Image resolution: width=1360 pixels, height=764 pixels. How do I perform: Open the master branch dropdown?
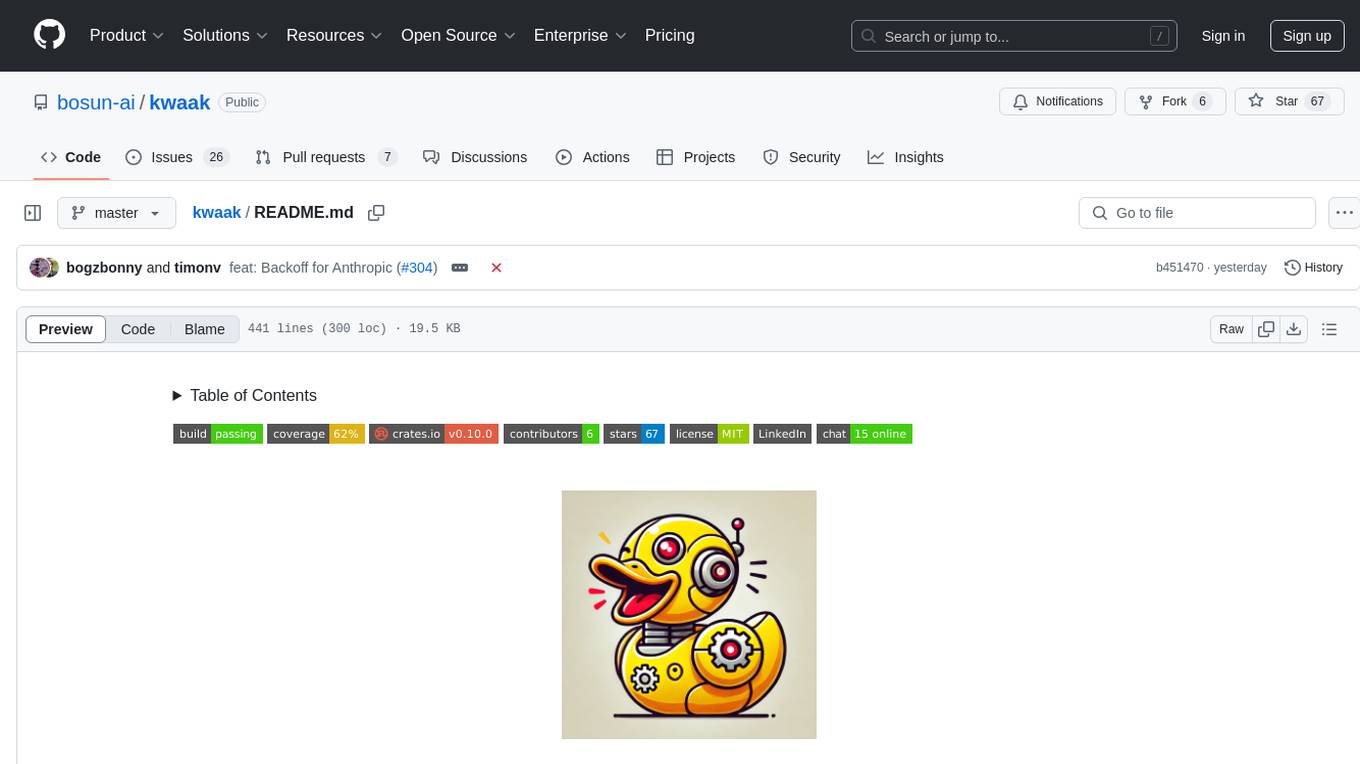point(116,213)
